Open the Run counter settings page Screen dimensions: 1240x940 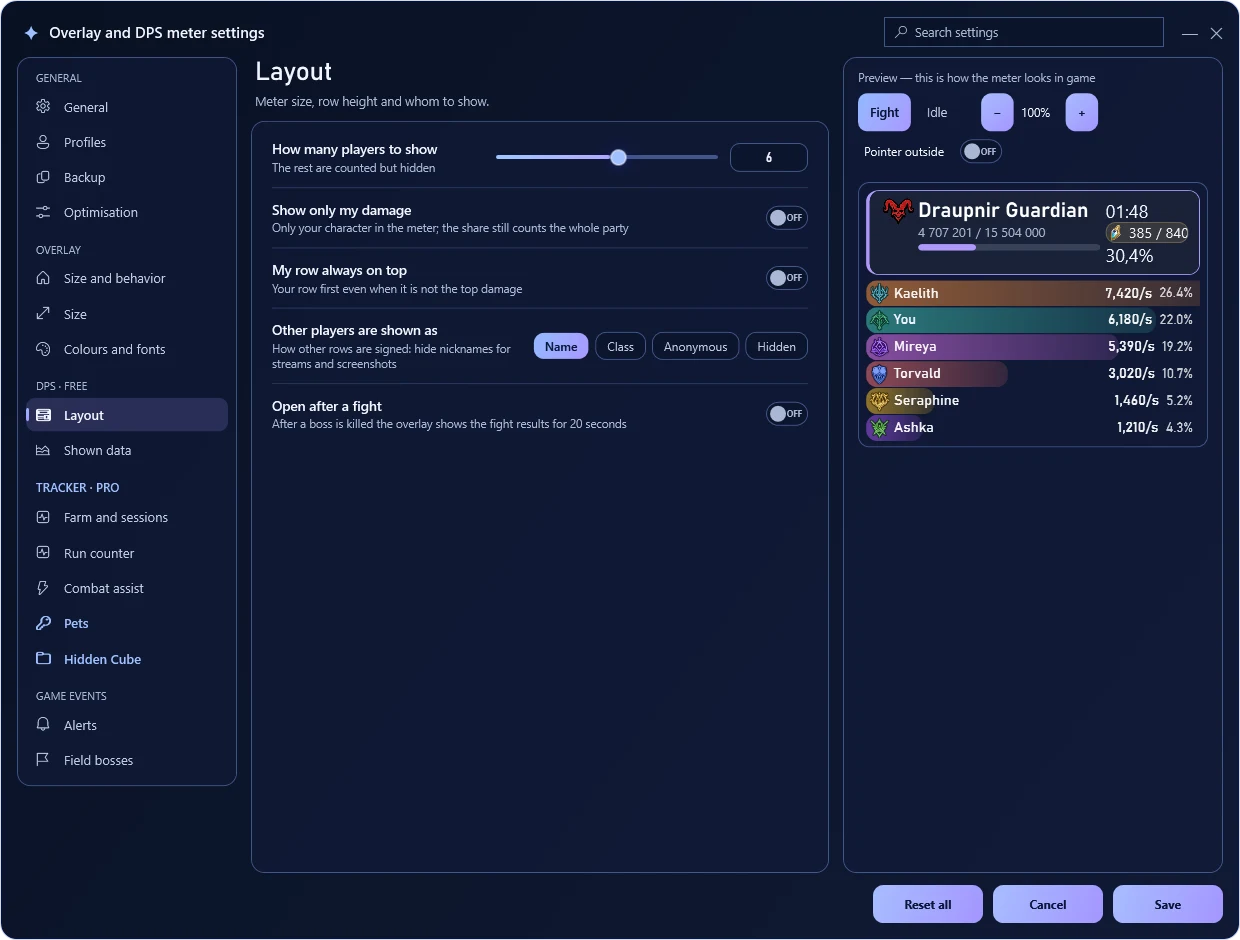point(127,553)
